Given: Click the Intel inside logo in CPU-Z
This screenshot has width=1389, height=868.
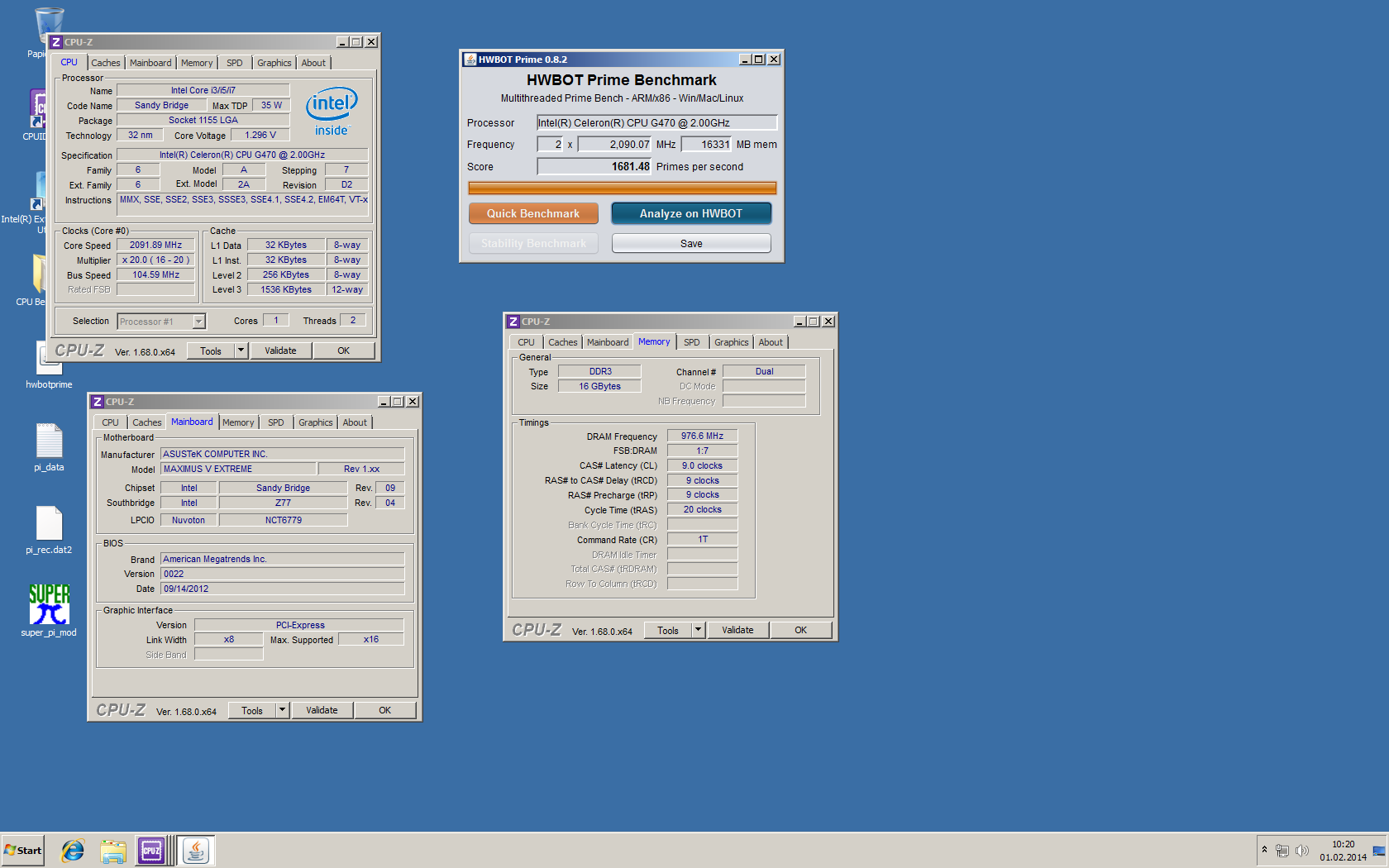Looking at the screenshot, I should (x=332, y=112).
